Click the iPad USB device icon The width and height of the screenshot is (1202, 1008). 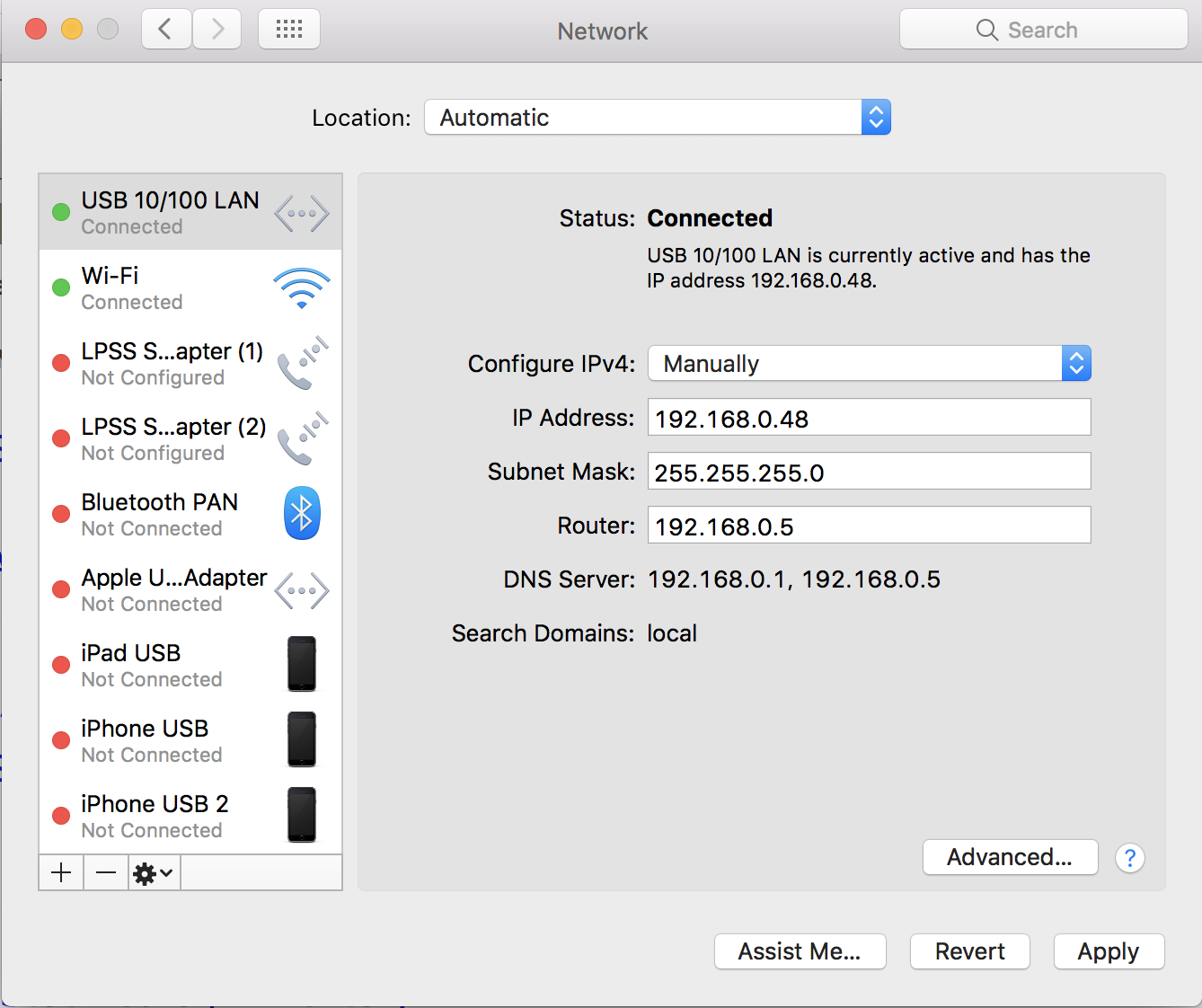pos(302,664)
